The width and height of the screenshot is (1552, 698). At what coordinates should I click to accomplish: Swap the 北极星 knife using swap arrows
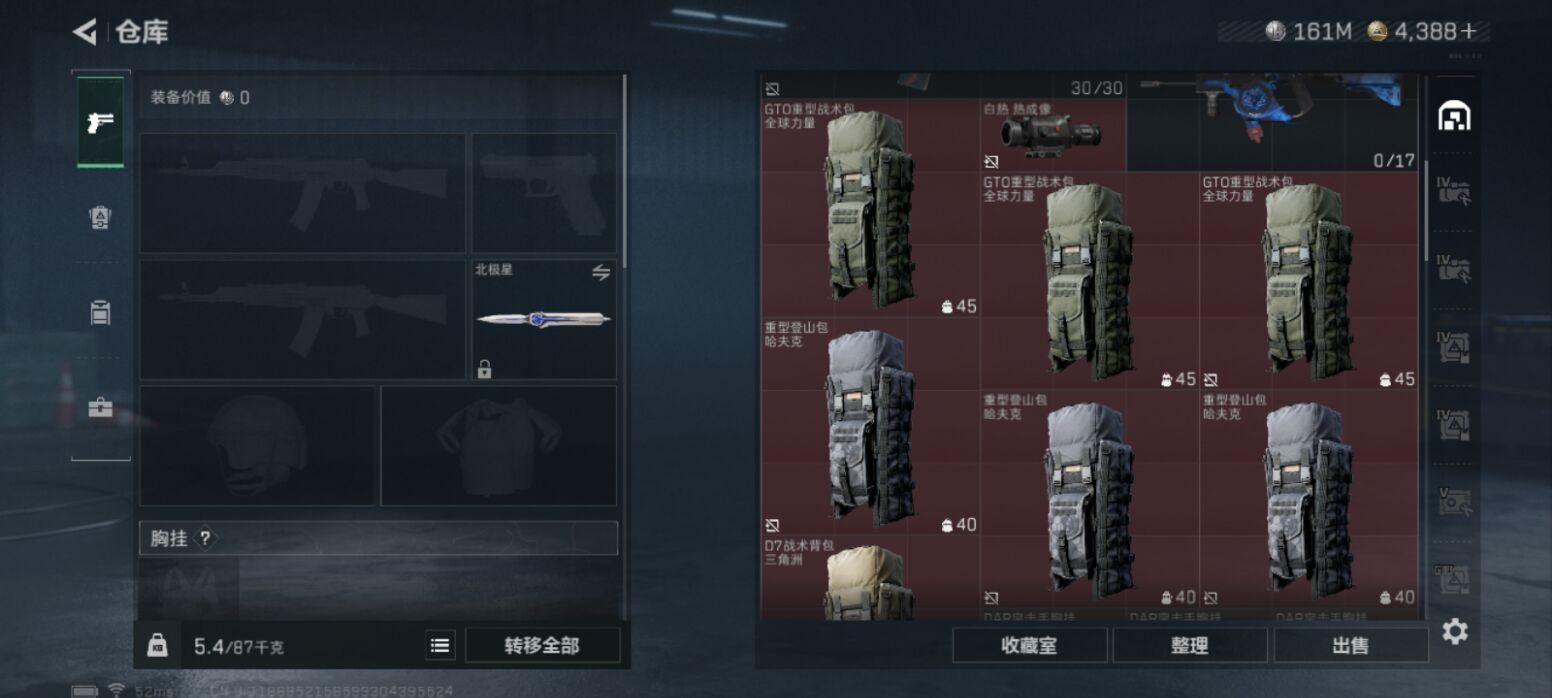[x=600, y=272]
